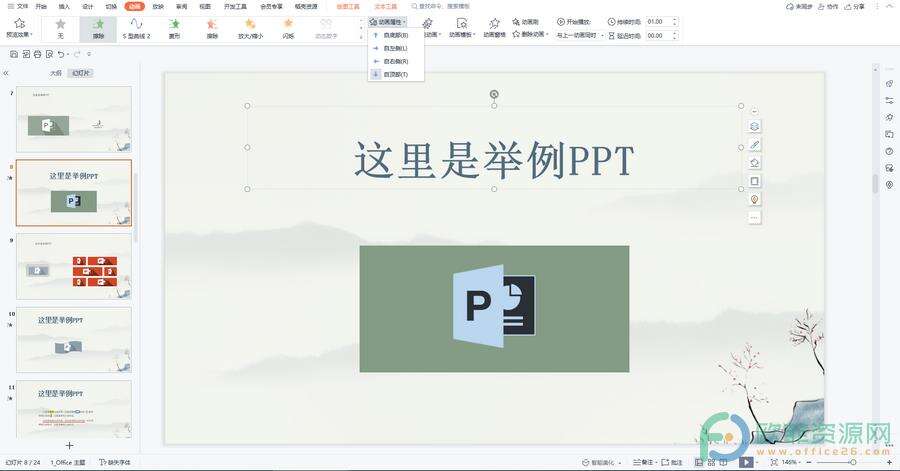Click the 批注 comments button in status bar
This screenshot has height=471, width=900.
[673, 462]
